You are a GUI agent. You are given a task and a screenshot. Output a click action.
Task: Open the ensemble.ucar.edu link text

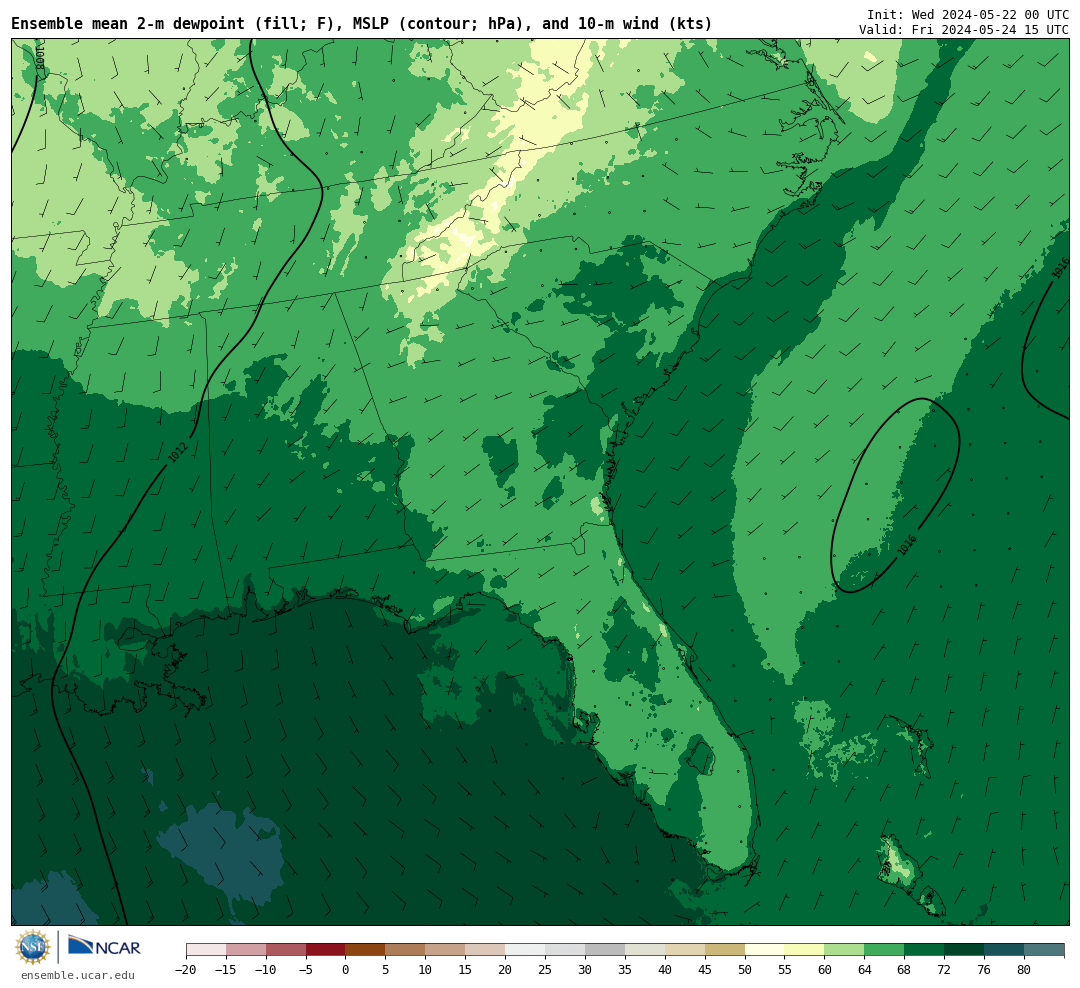[x=78, y=975]
